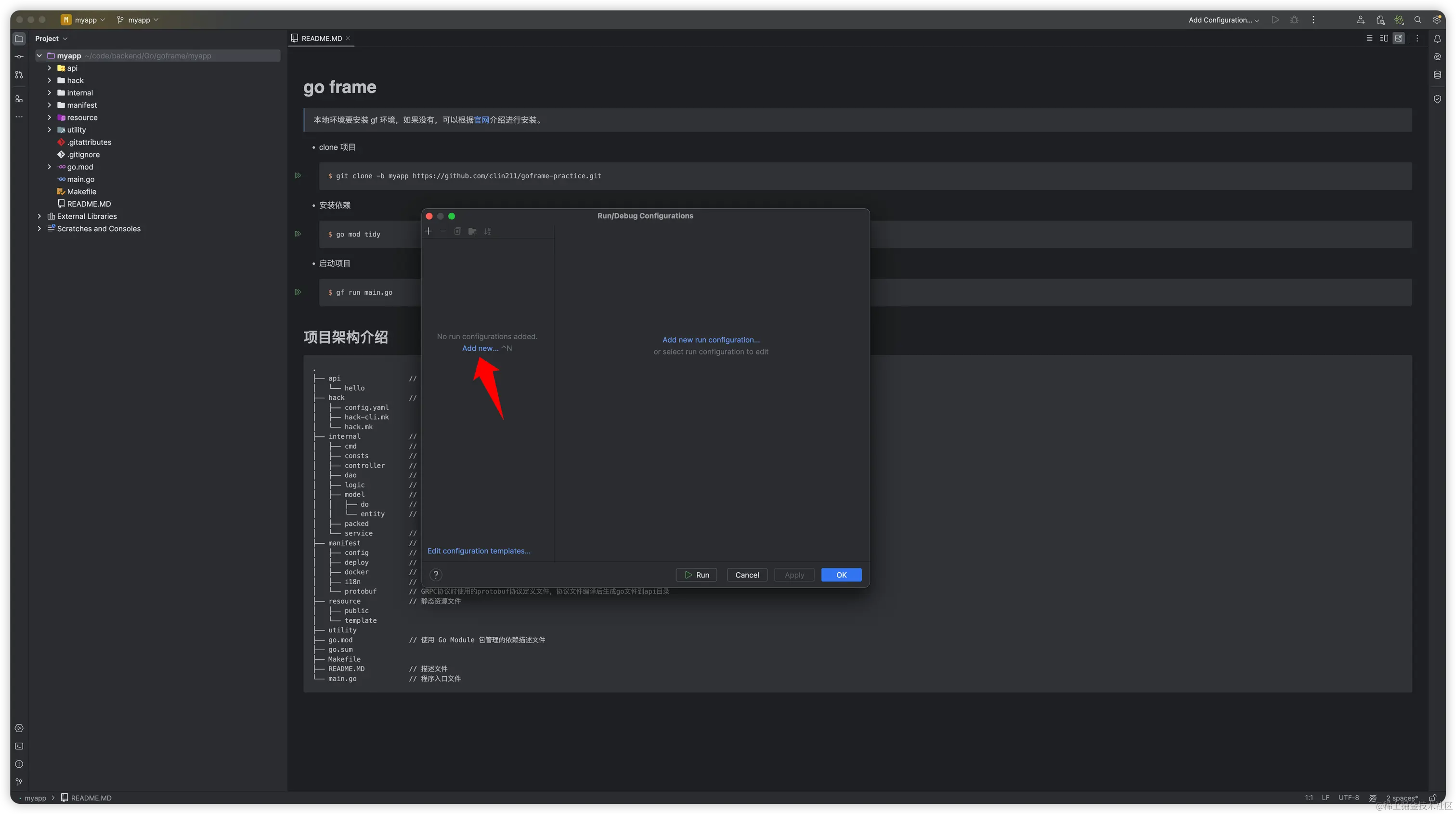Viewport: 1456px width, 814px height.
Task: Expand Scratches and Consoles node
Action: pyautogui.click(x=39, y=229)
